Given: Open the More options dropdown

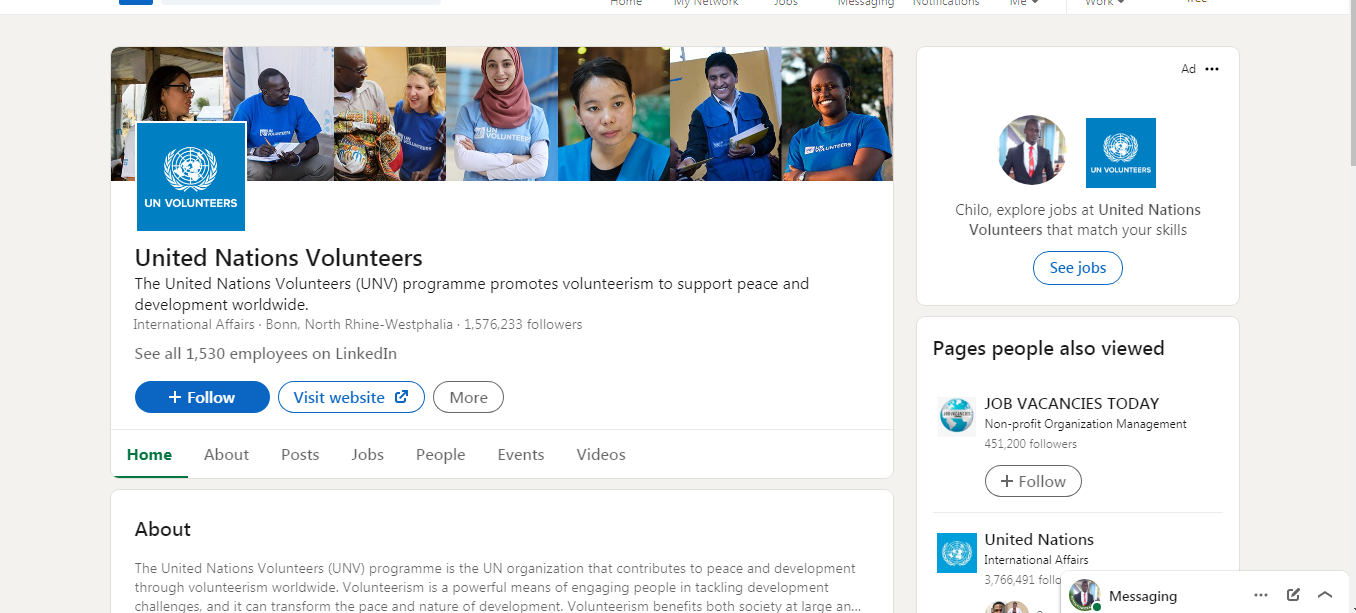Looking at the screenshot, I should [x=468, y=397].
